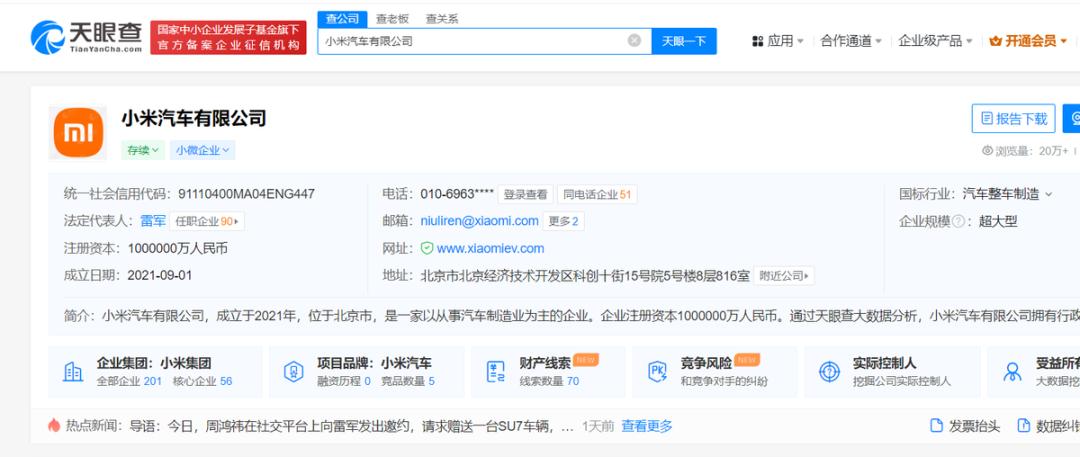The height and width of the screenshot is (457, 1080).
Task: Click 发票抬头 label
Action: (x=974, y=426)
